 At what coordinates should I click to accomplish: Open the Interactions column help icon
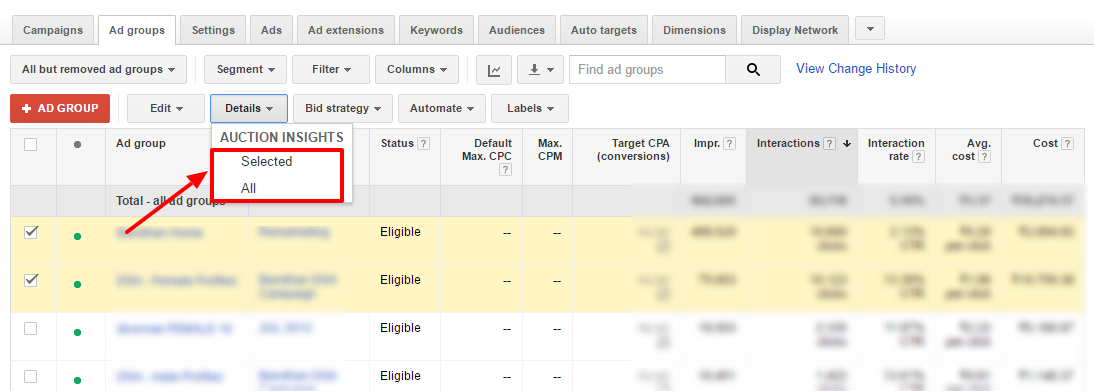coord(829,144)
